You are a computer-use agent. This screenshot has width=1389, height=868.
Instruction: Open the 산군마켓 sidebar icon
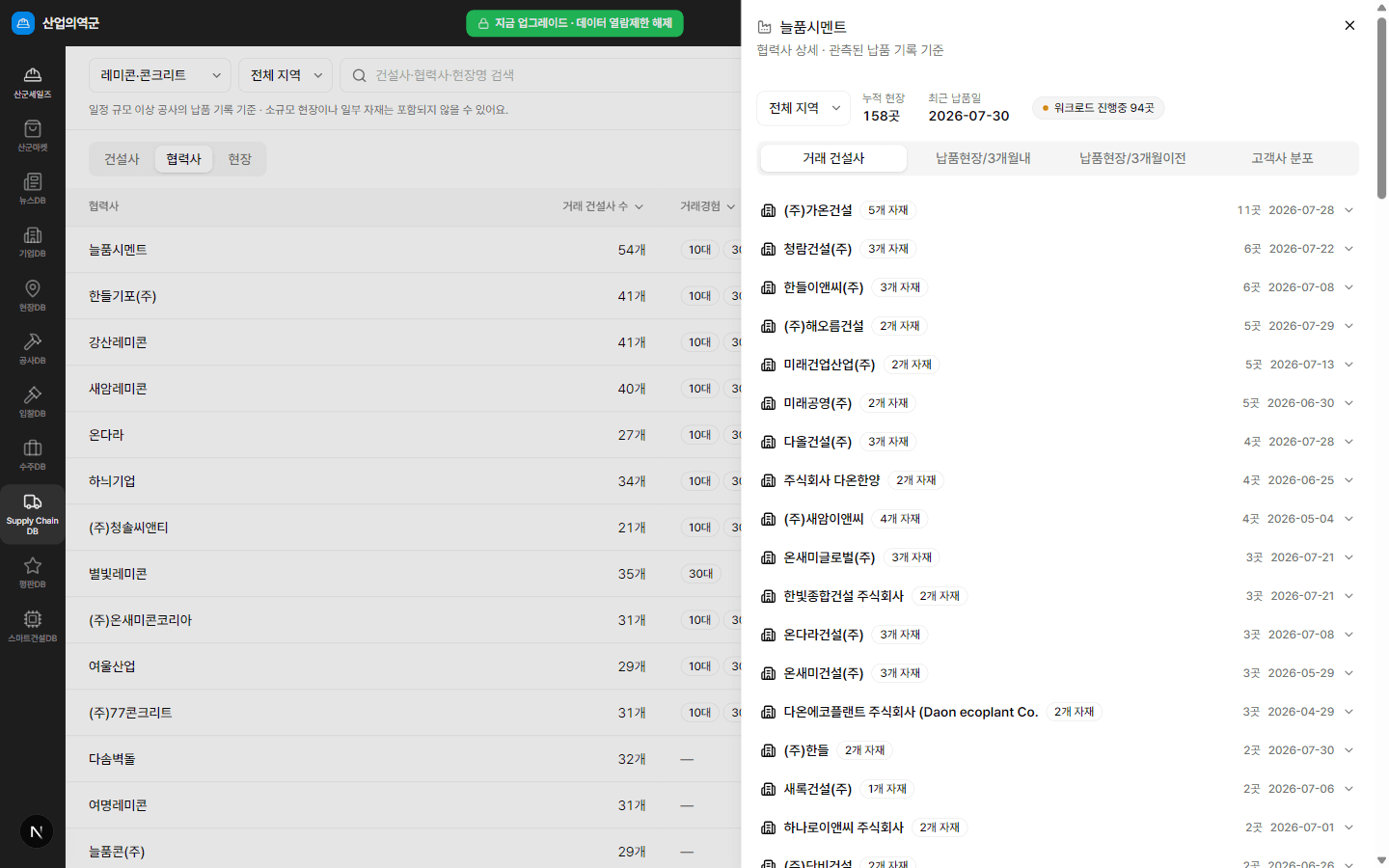pos(33,135)
